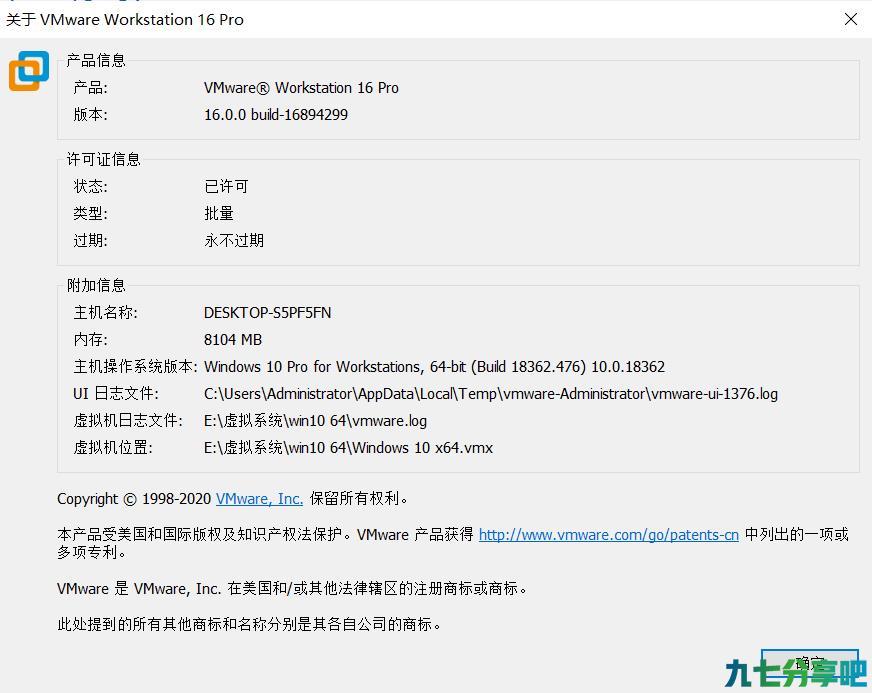
Task: Click the UI log file path vmware-ui-1376.log
Action: pyautogui.click(x=490, y=394)
